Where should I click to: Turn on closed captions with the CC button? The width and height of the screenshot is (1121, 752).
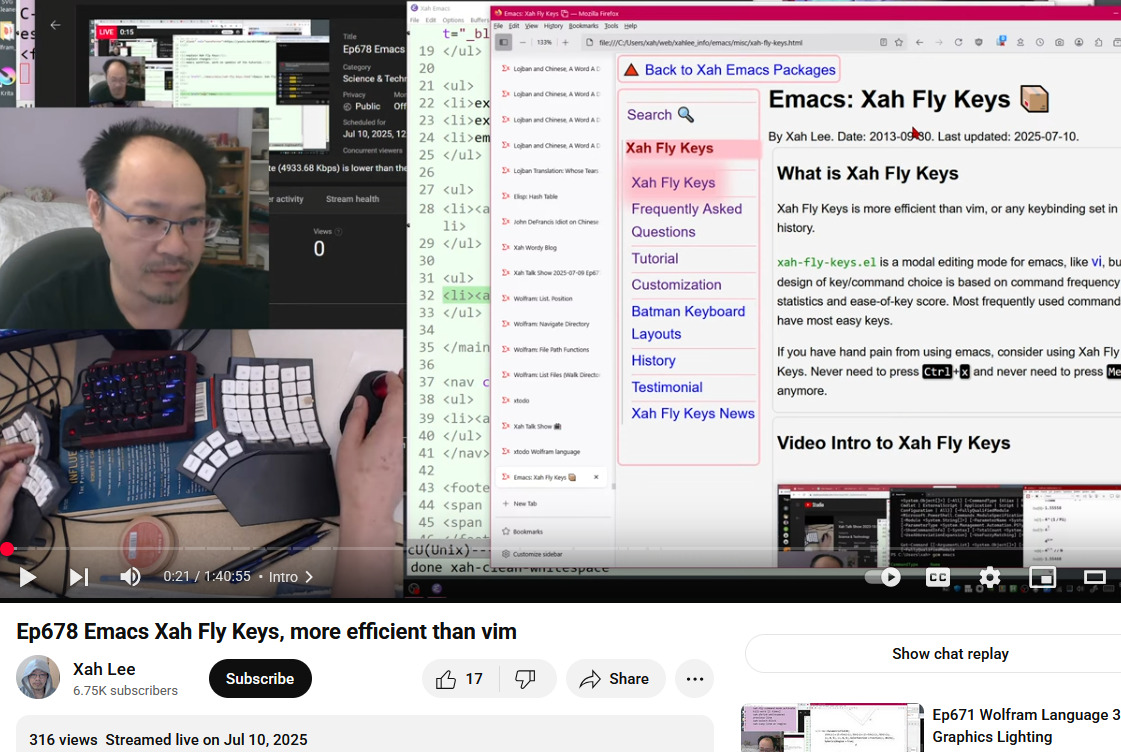click(938, 577)
